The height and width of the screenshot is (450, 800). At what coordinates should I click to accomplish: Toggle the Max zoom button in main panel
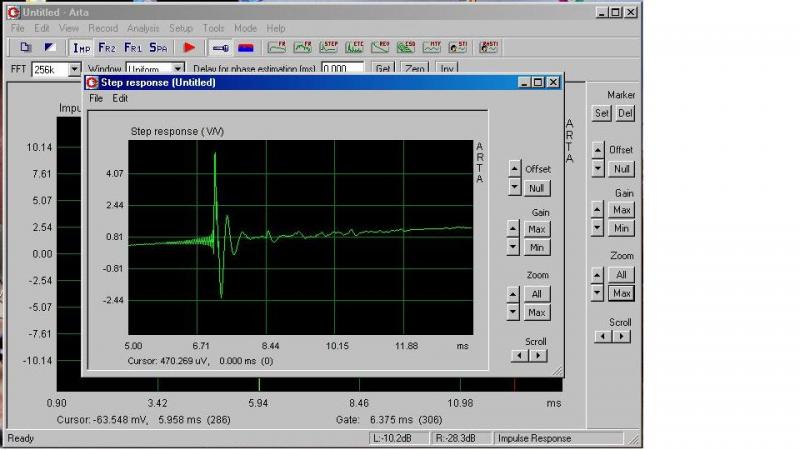(622, 293)
